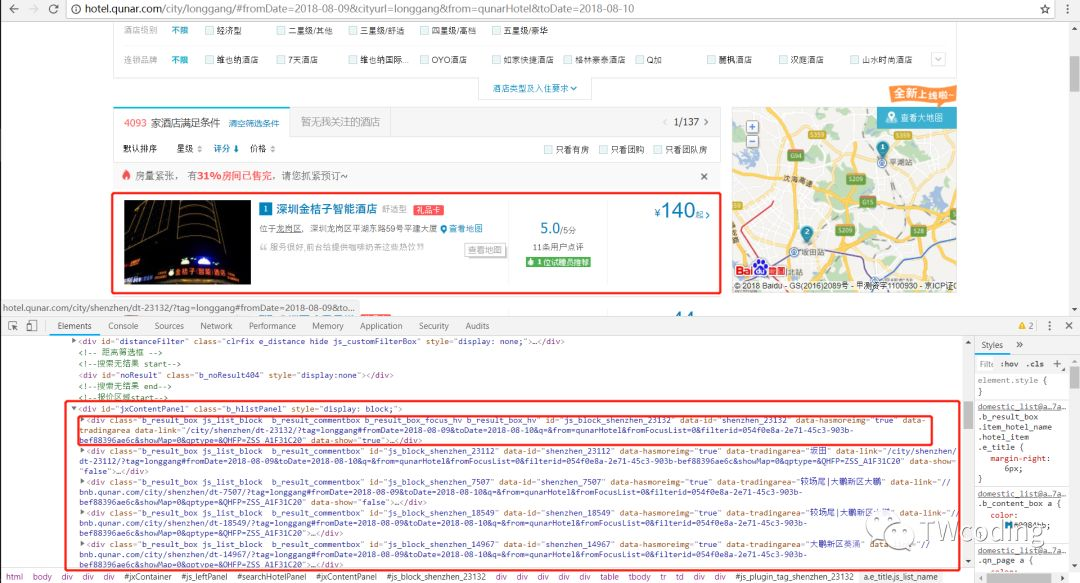This screenshot has height=583, width=1080.
Task: Click the 1位试睡员推荐 green badge
Action: point(558,263)
